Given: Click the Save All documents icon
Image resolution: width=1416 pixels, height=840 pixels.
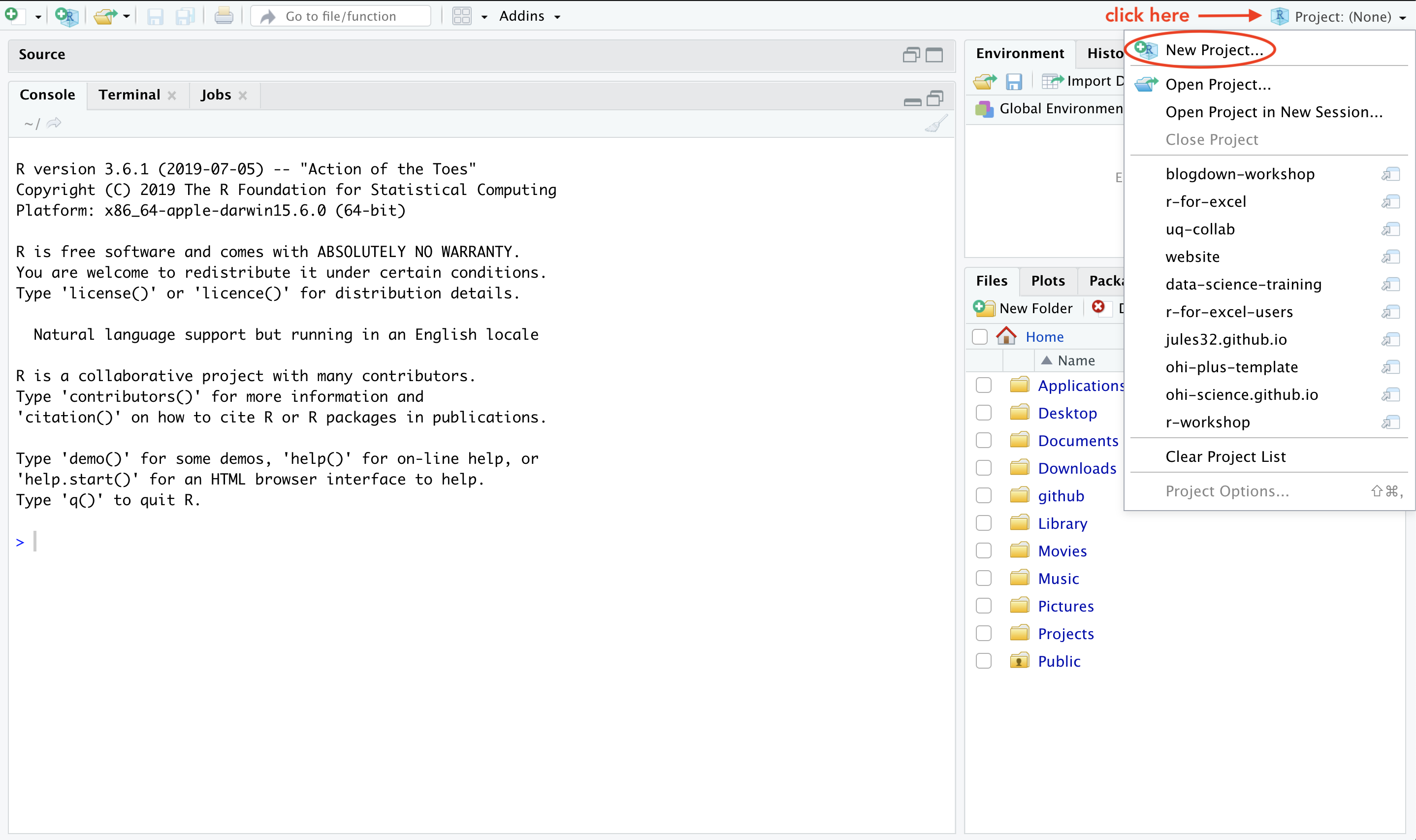Looking at the screenshot, I should pyautogui.click(x=185, y=16).
